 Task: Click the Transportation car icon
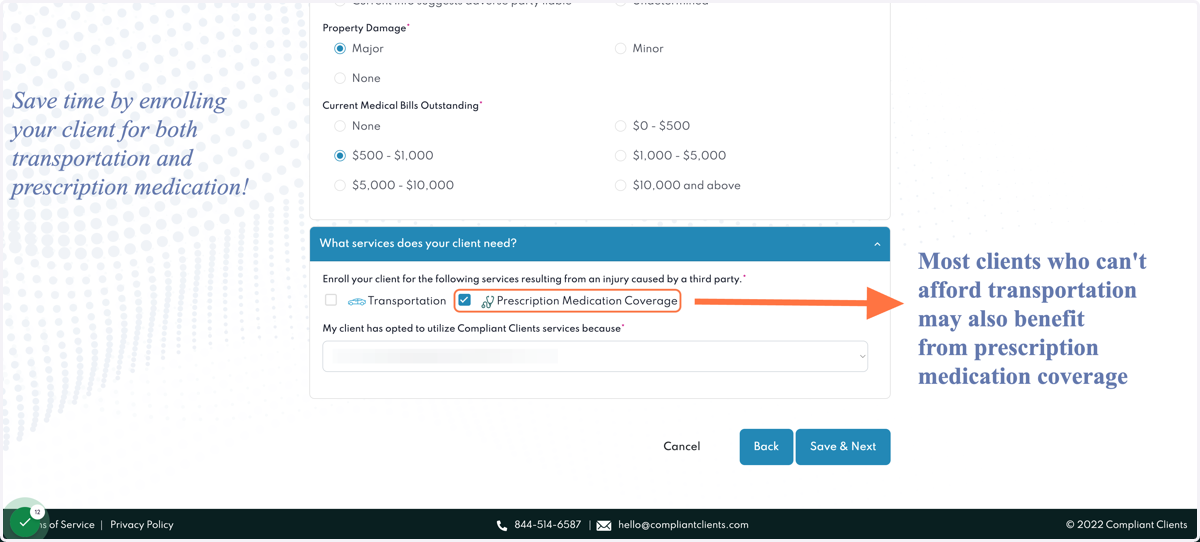(356, 301)
